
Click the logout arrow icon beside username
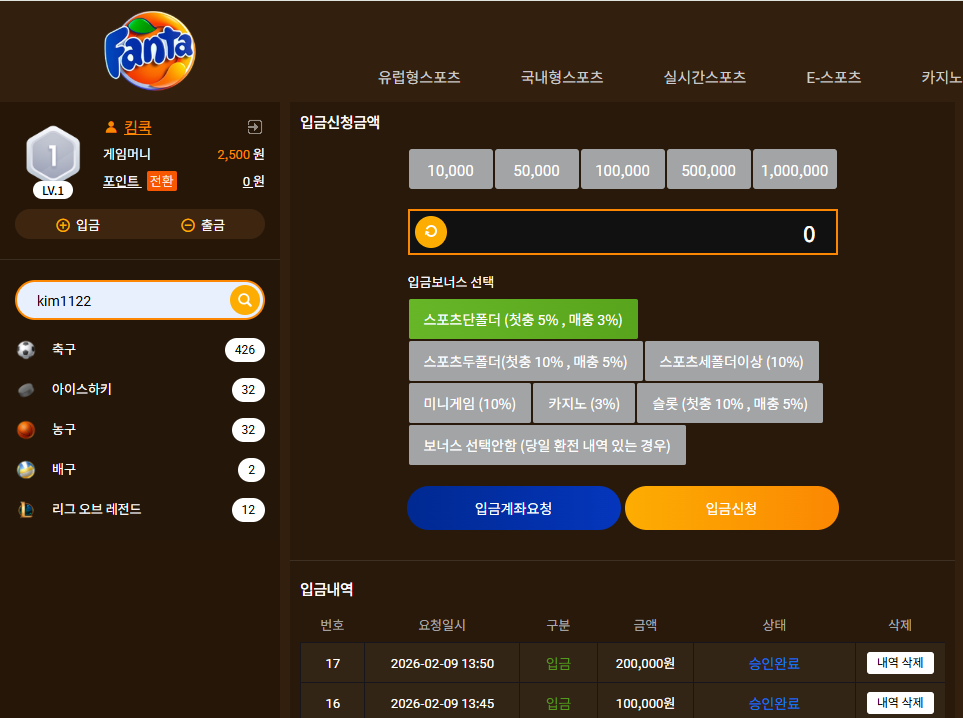pos(254,127)
